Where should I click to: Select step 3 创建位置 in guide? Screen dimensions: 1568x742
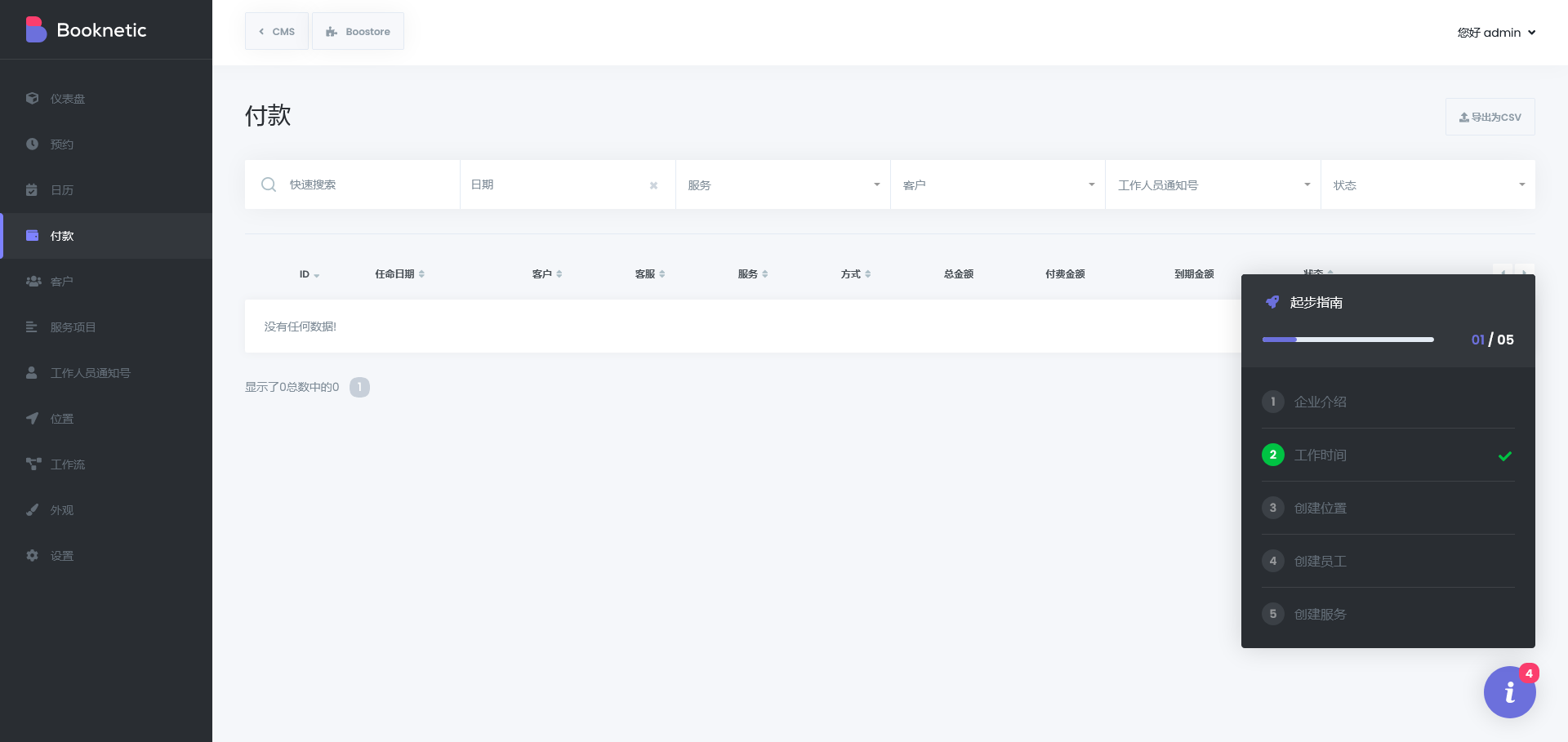1320,508
